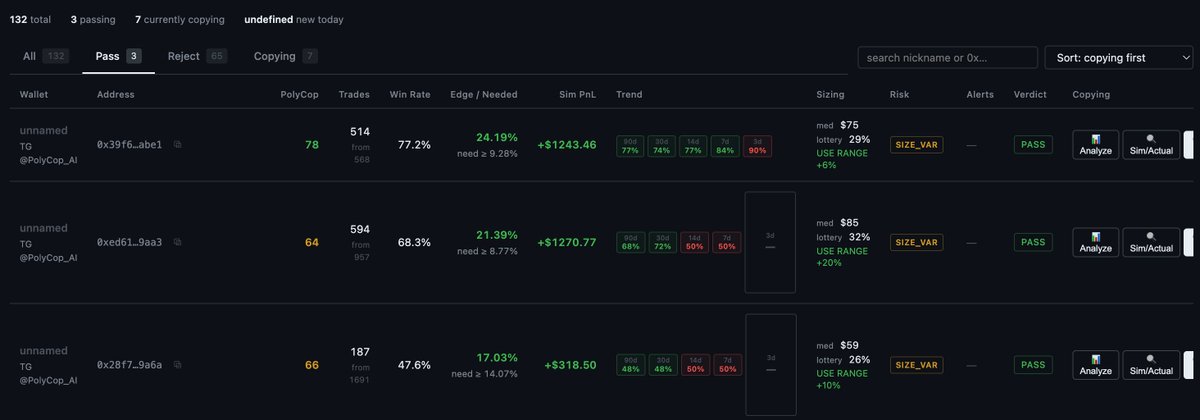
Task: Click the PolyCop score 64
Action: click(x=312, y=242)
